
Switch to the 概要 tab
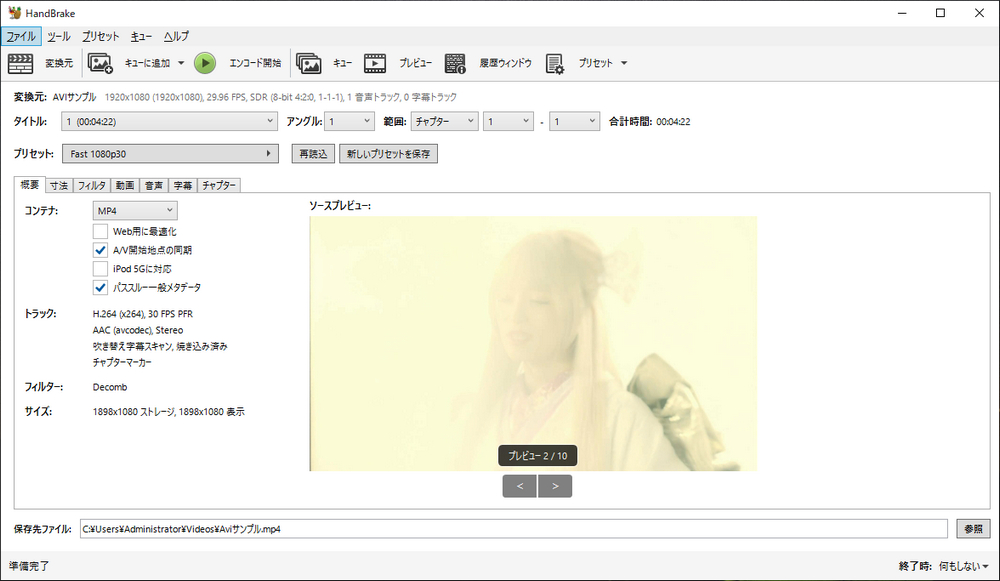click(x=30, y=184)
